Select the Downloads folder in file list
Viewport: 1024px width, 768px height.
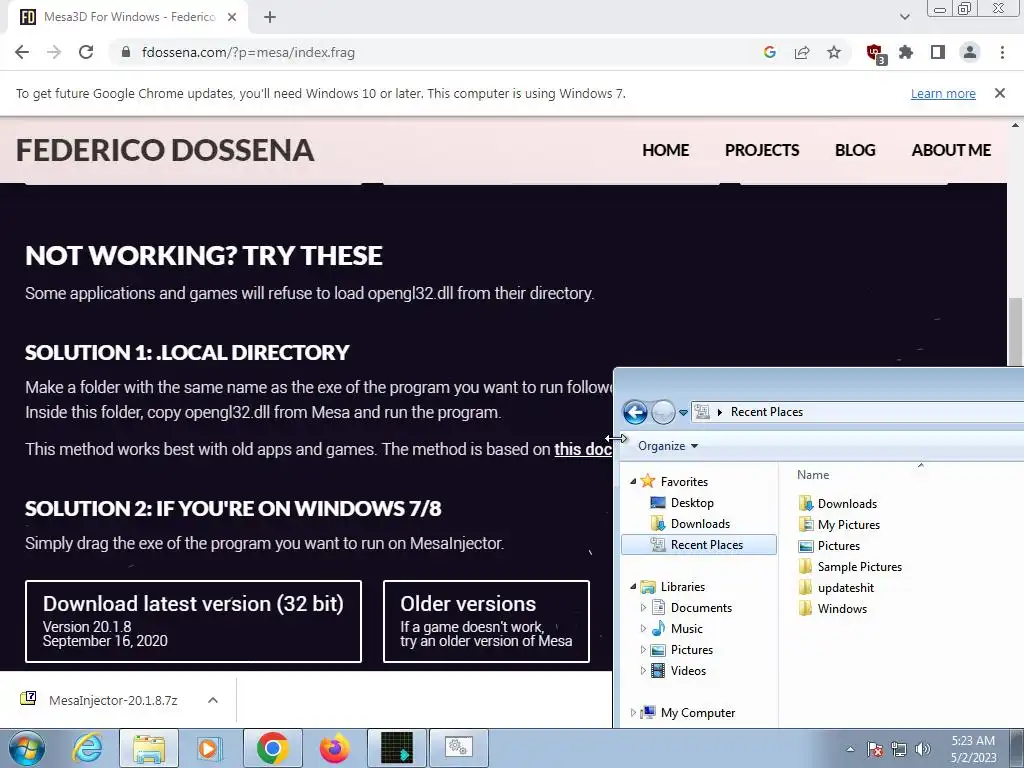click(838, 504)
